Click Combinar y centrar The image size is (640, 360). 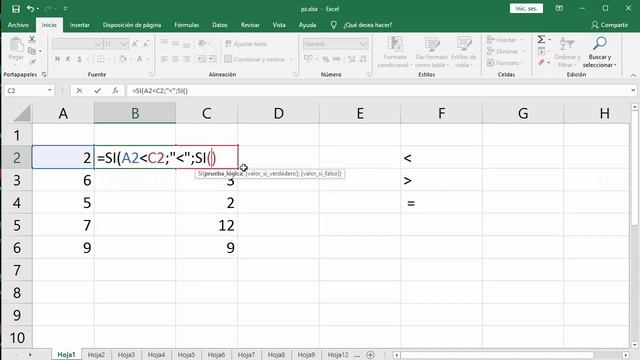(x=255, y=59)
